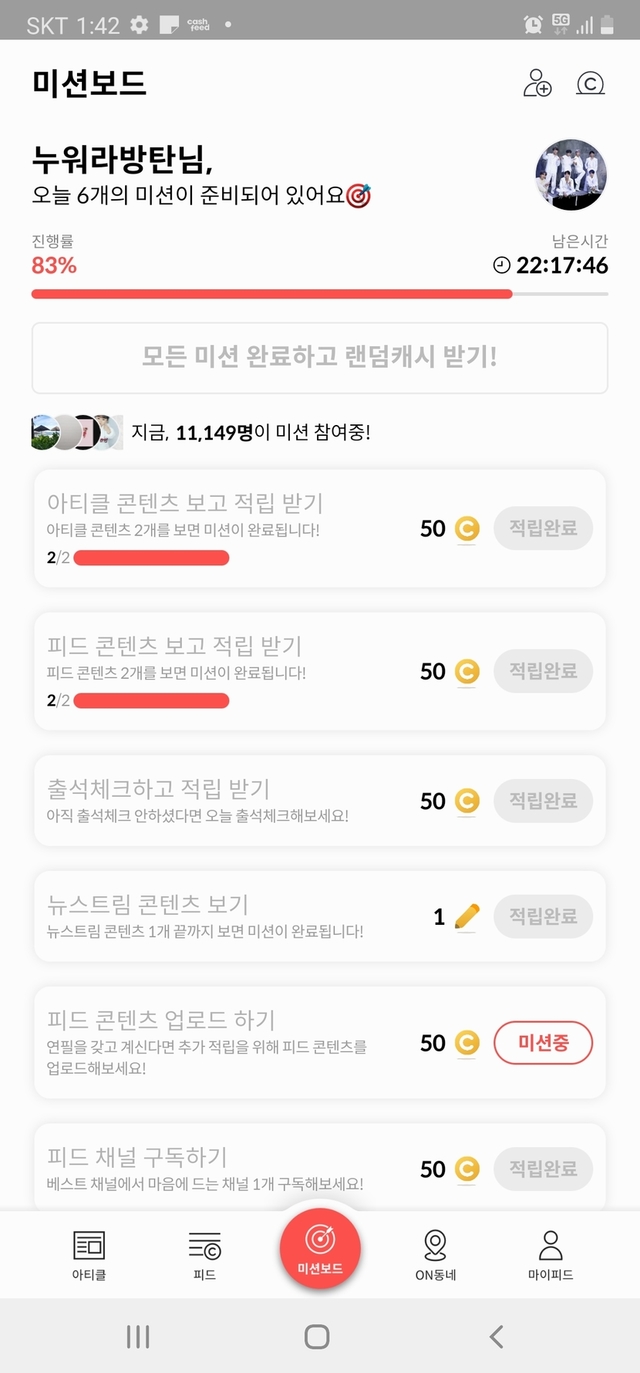The height and width of the screenshot is (1373, 640).
Task: Tap 적립완료 on the 출석체크 mission
Action: (543, 801)
